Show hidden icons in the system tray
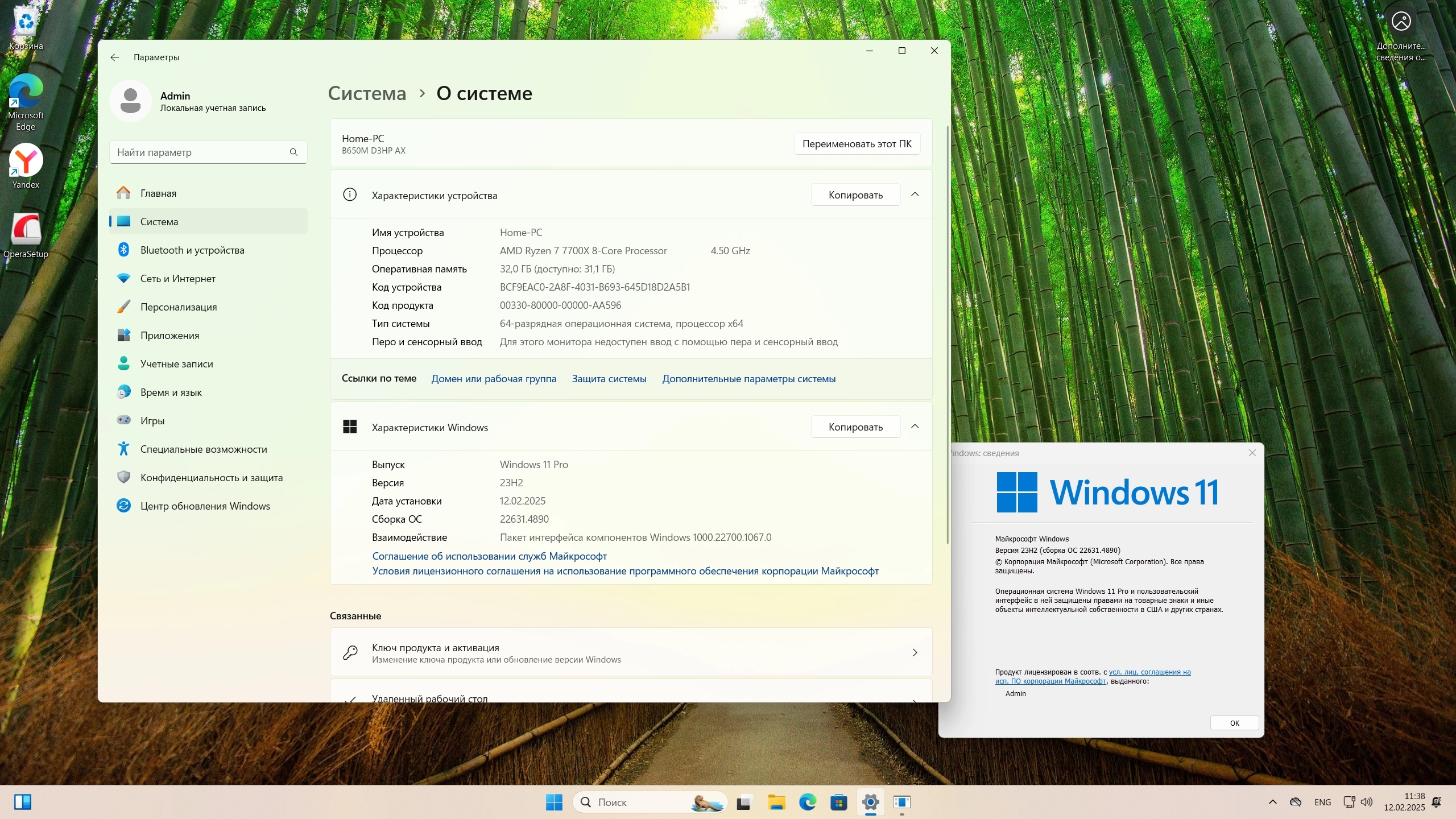Viewport: 1456px width, 819px height. coord(1272,803)
